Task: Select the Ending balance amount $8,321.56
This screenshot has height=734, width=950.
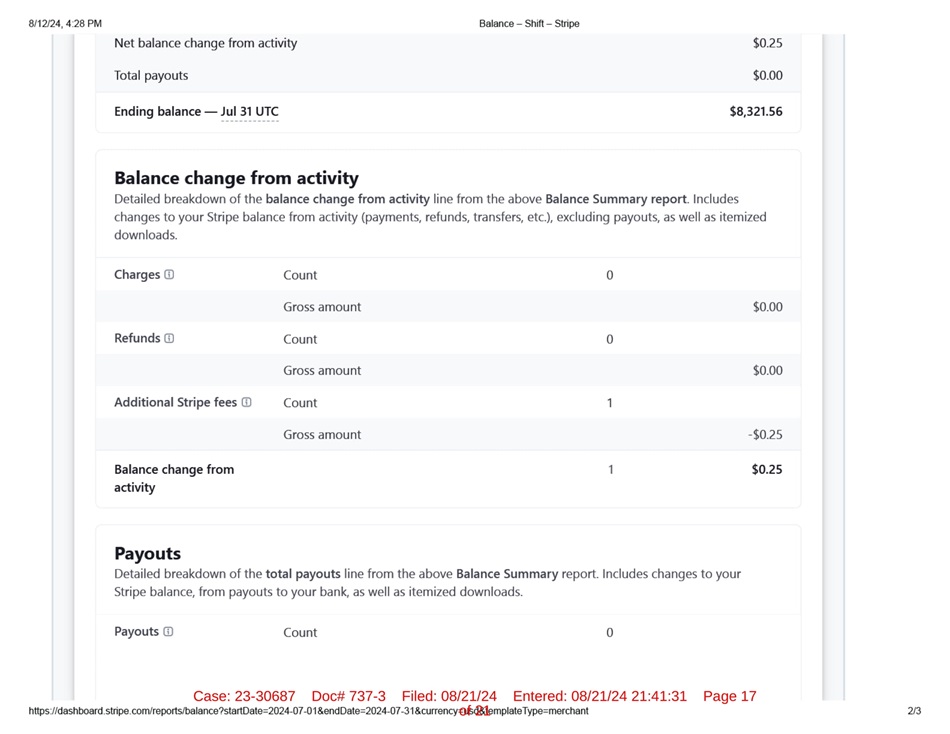Action: pyautogui.click(x=755, y=112)
